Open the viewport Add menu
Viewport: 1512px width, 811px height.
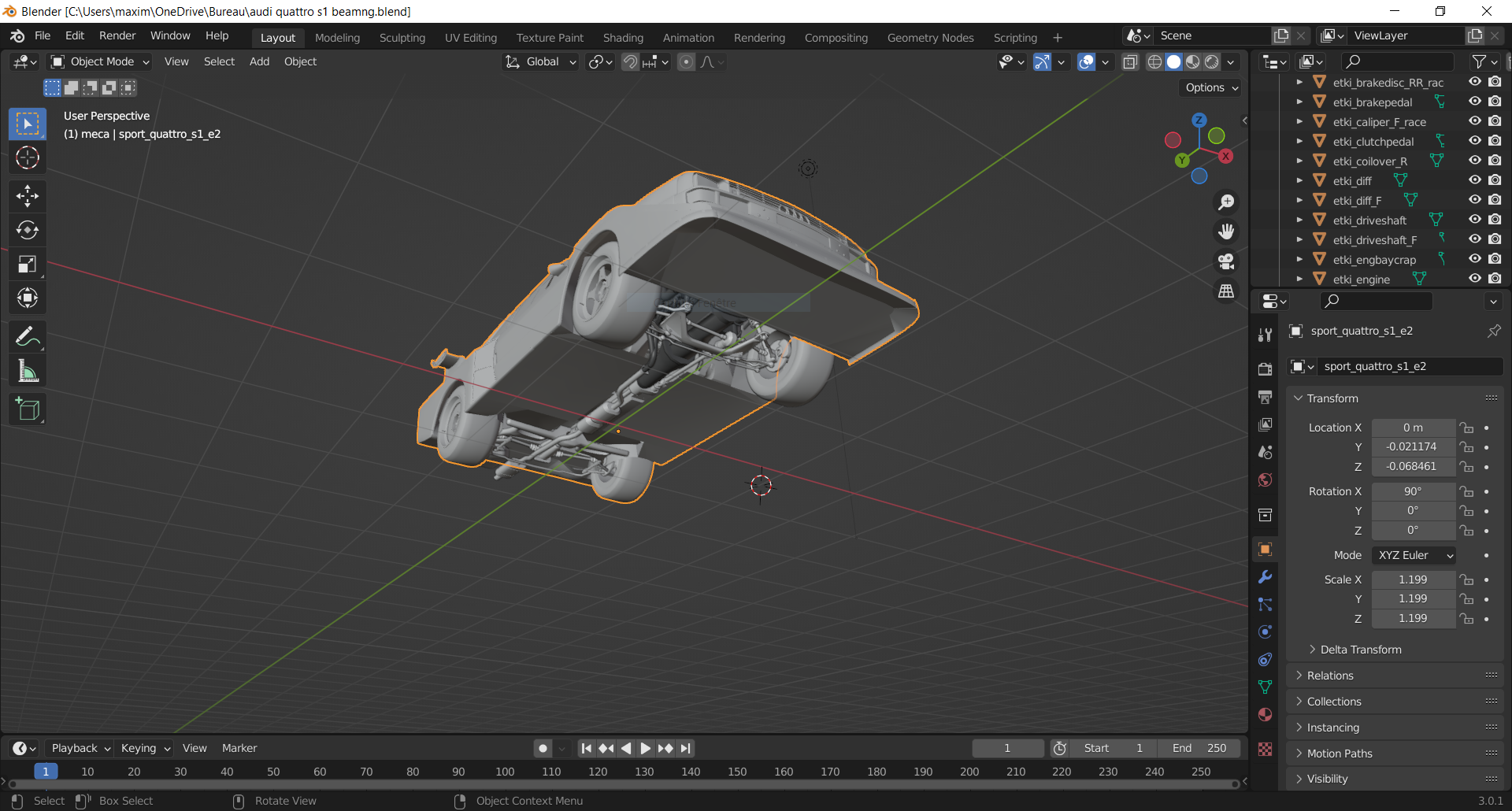(259, 61)
